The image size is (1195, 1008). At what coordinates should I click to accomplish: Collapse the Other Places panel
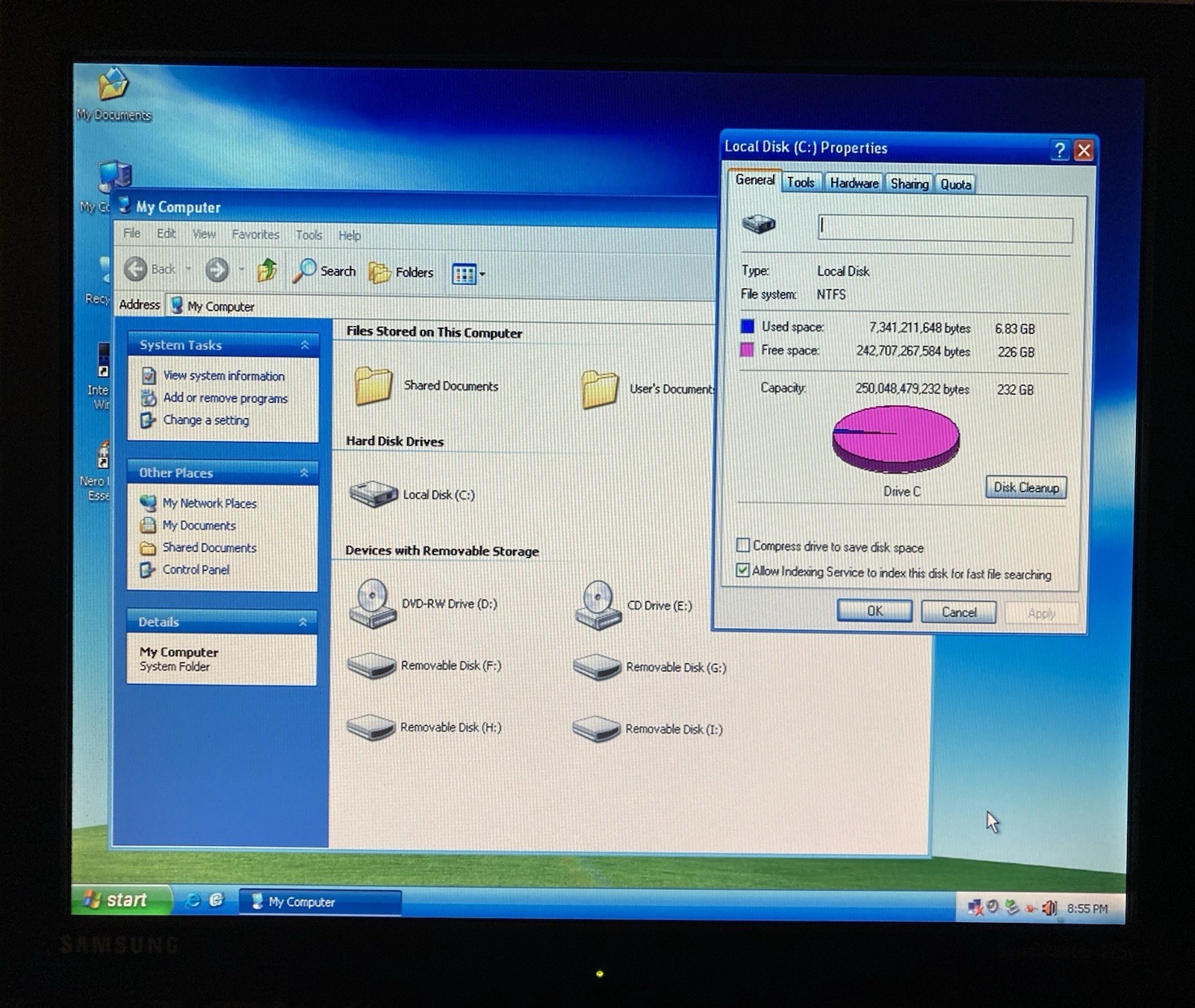point(304,473)
